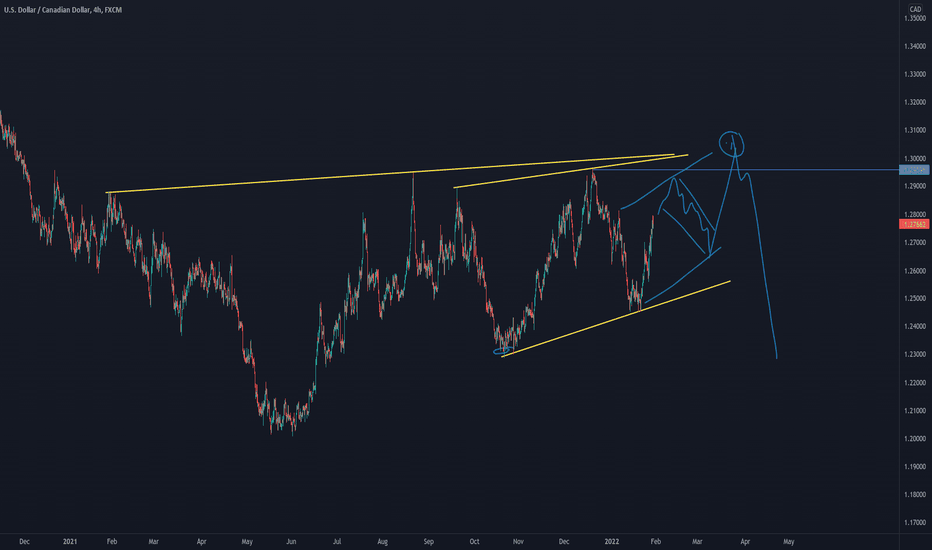Click the Feb label right after 2021
This screenshot has width=932, height=550.
(112, 542)
